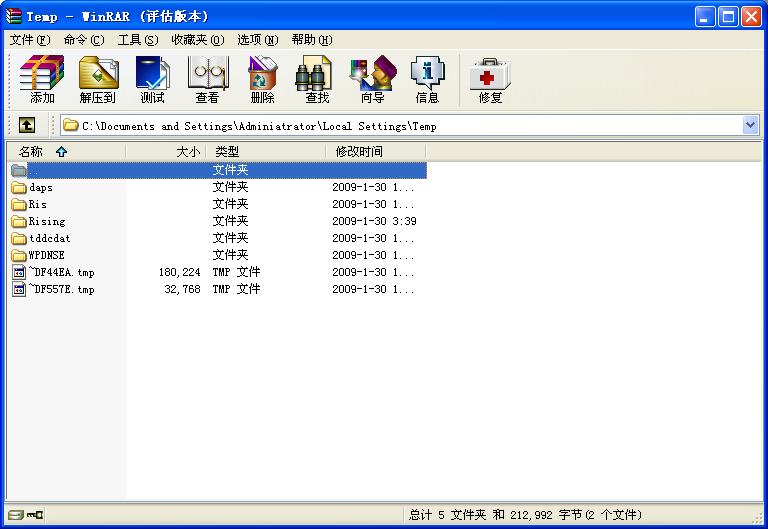Launch the 向导 (Wizard) icon
The width and height of the screenshot is (768, 529).
372,73
